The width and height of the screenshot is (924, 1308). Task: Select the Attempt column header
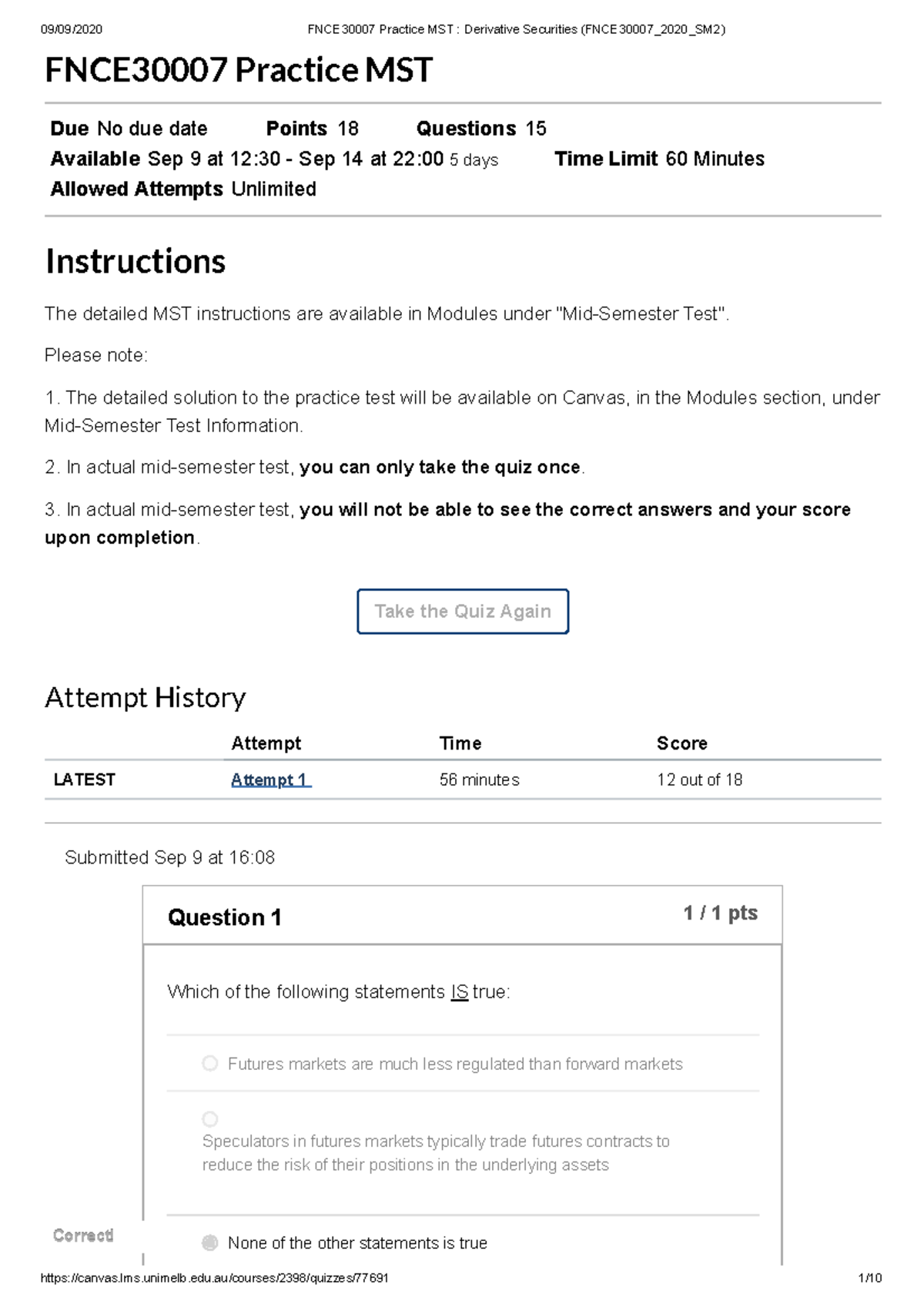(266, 743)
